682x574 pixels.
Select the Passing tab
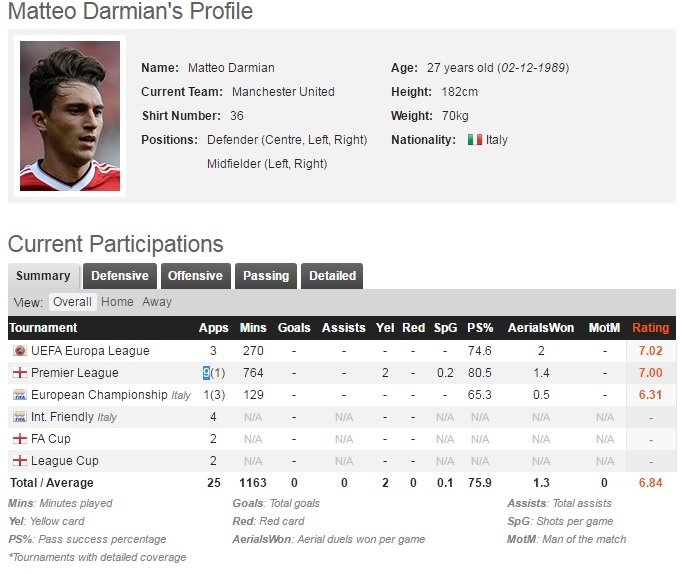point(266,276)
